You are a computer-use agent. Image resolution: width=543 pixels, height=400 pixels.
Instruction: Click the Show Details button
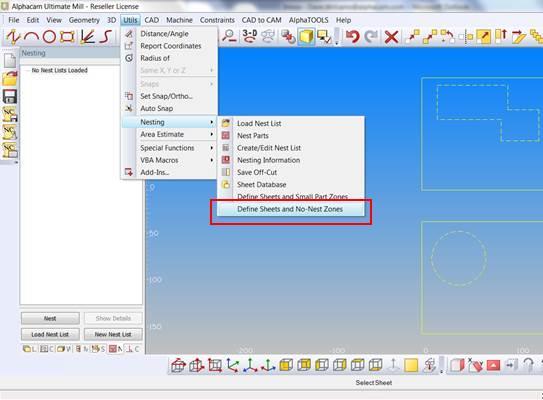(x=113, y=318)
